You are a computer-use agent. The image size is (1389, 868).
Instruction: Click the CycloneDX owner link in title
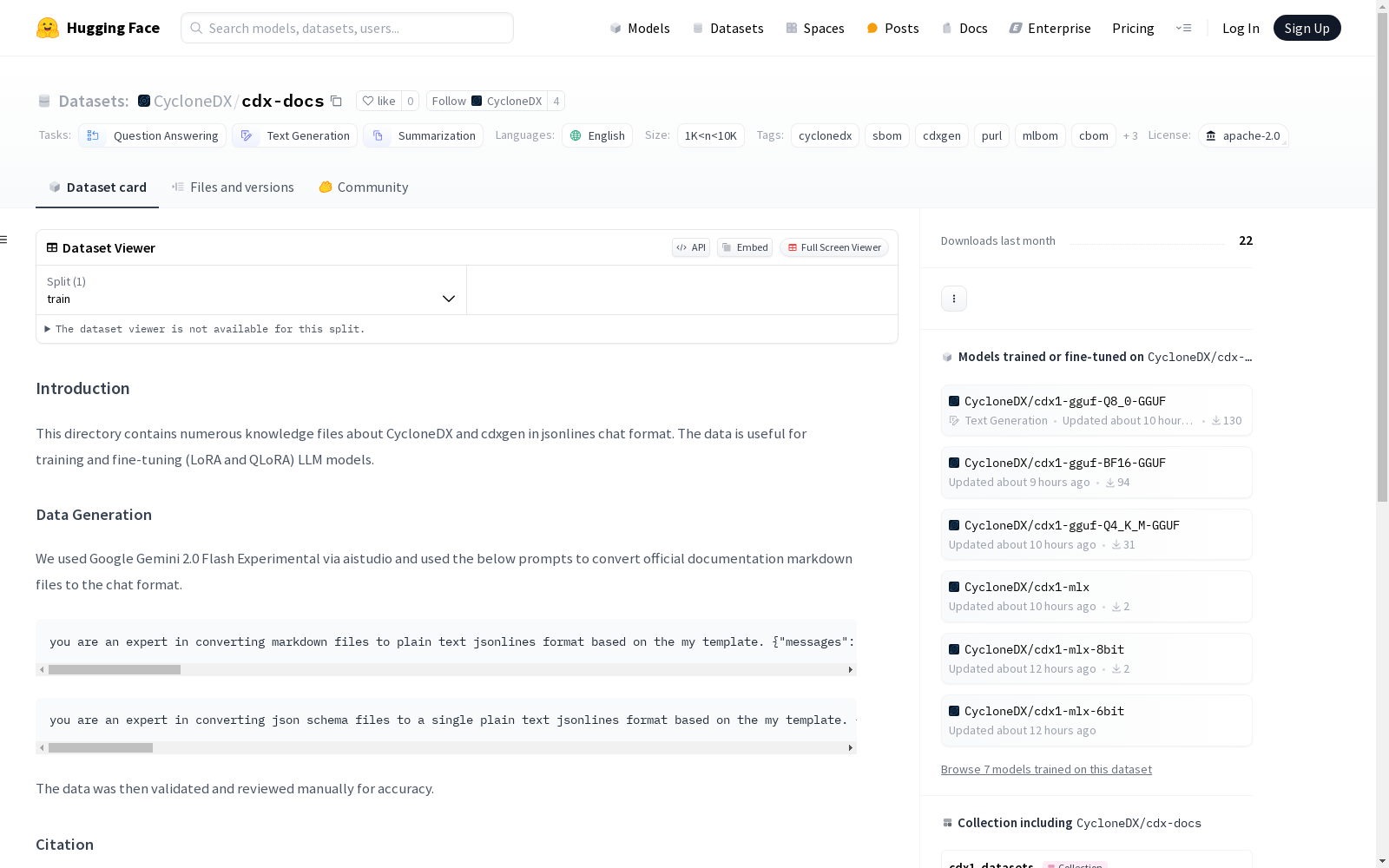(x=193, y=101)
